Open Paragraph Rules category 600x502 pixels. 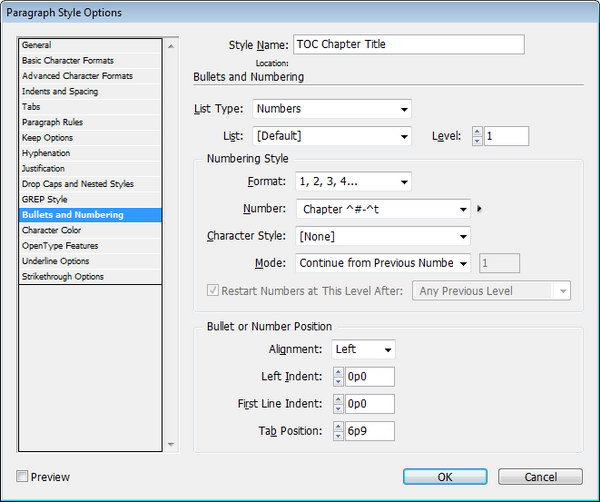tap(90, 122)
